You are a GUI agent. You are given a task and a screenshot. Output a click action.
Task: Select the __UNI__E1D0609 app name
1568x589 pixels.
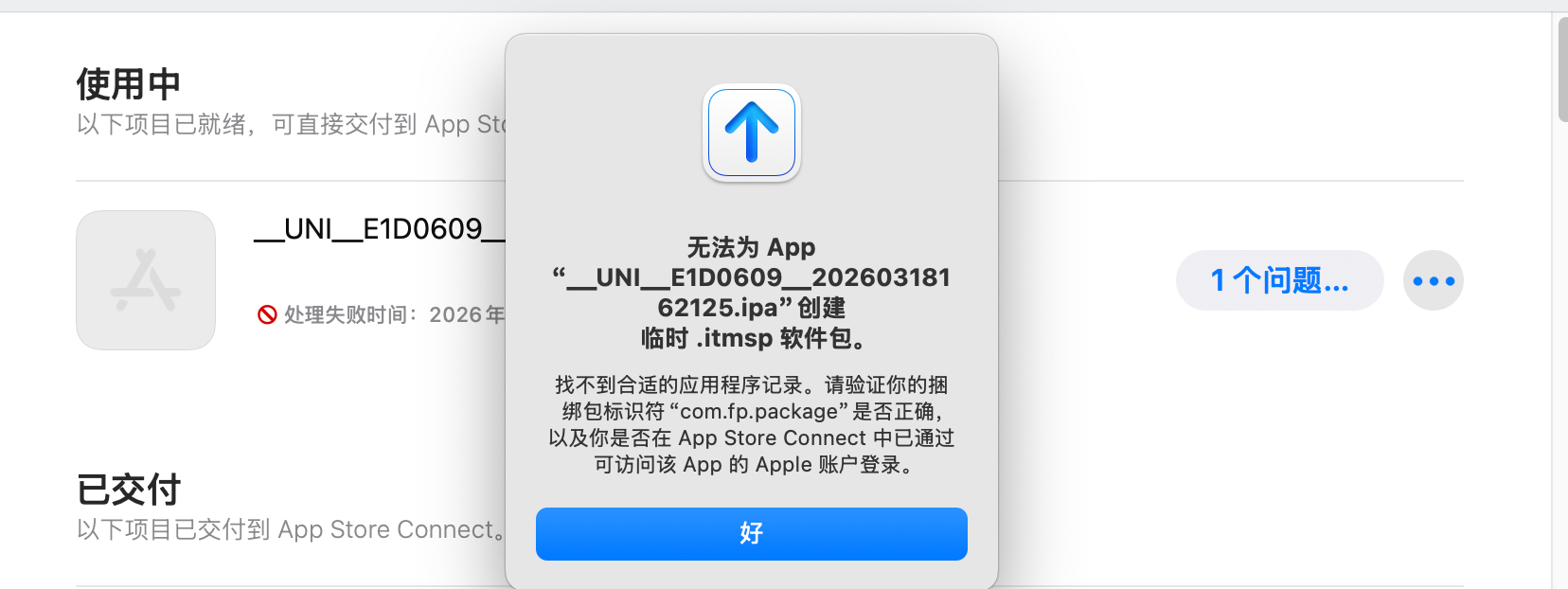pos(380,229)
